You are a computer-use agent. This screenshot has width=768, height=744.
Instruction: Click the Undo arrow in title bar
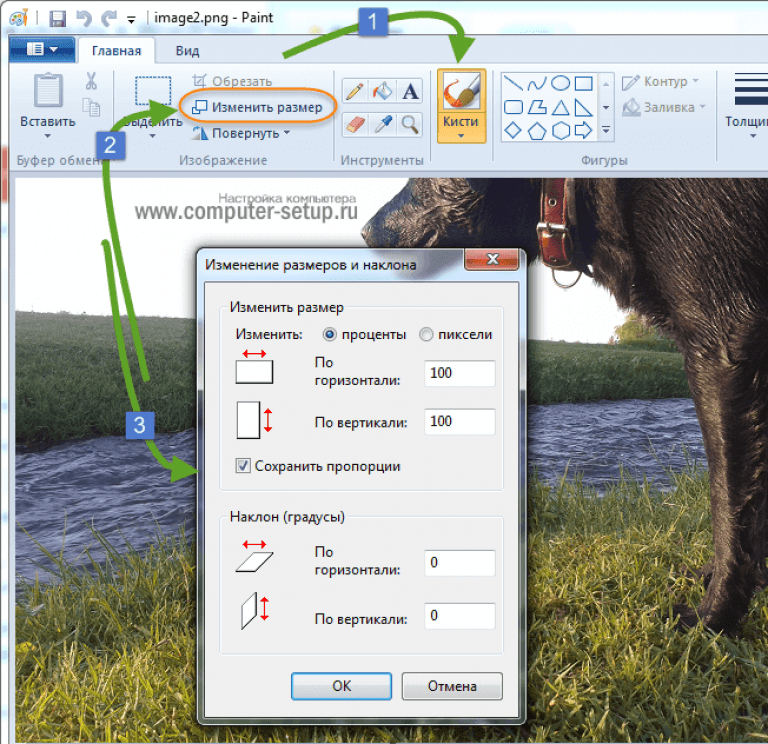84,19
